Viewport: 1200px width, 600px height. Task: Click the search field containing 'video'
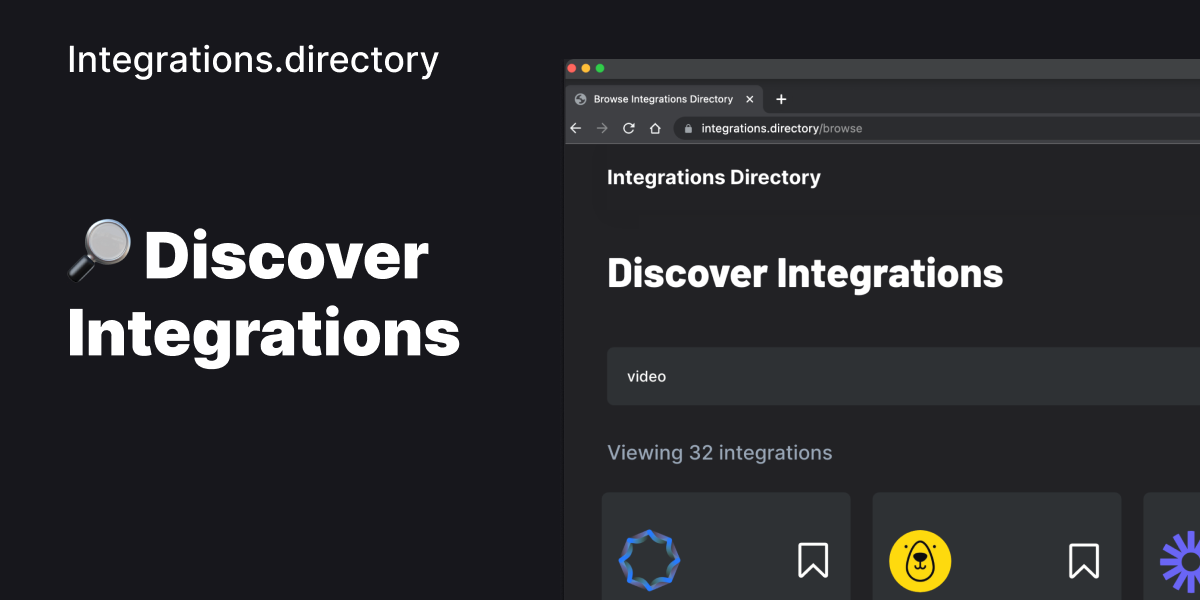[900, 376]
